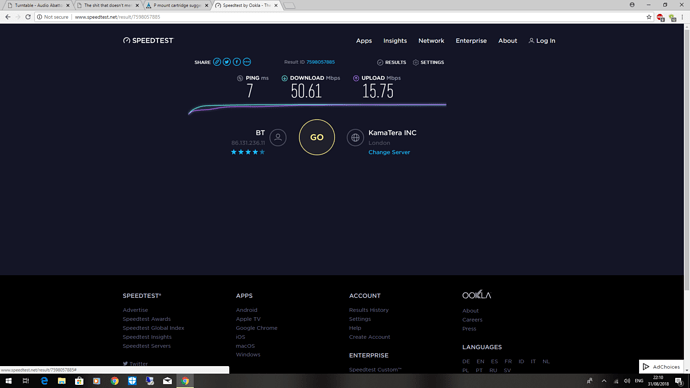Open Chrome's three-dot menu
Image resolution: width=690 pixels, height=388 pixels.
pos(683,17)
